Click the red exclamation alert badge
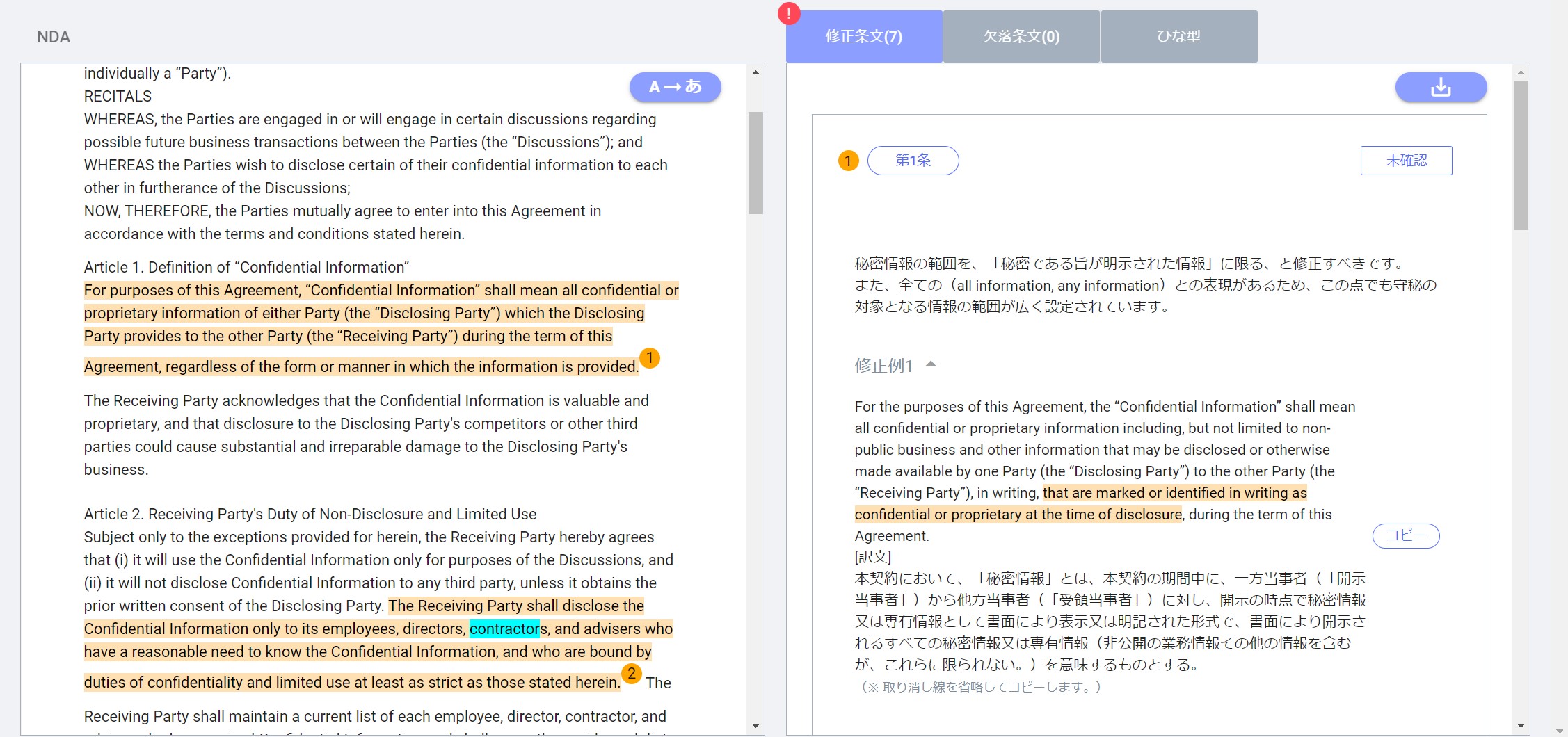 click(789, 13)
